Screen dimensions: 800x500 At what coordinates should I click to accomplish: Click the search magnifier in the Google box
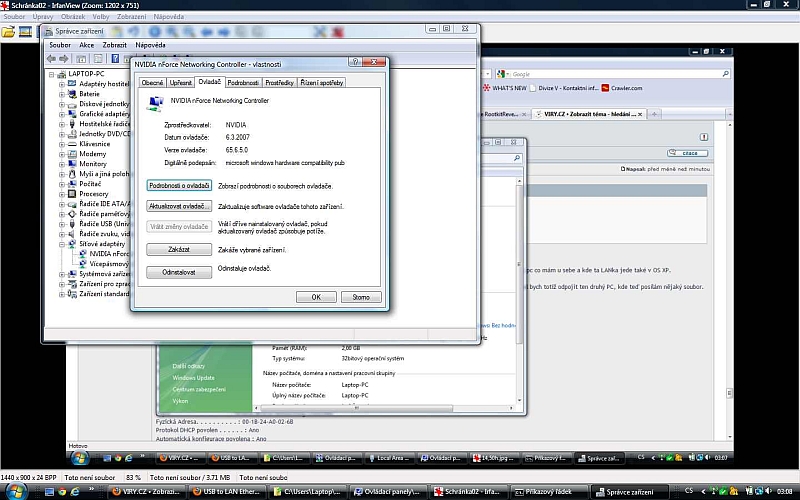(726, 74)
